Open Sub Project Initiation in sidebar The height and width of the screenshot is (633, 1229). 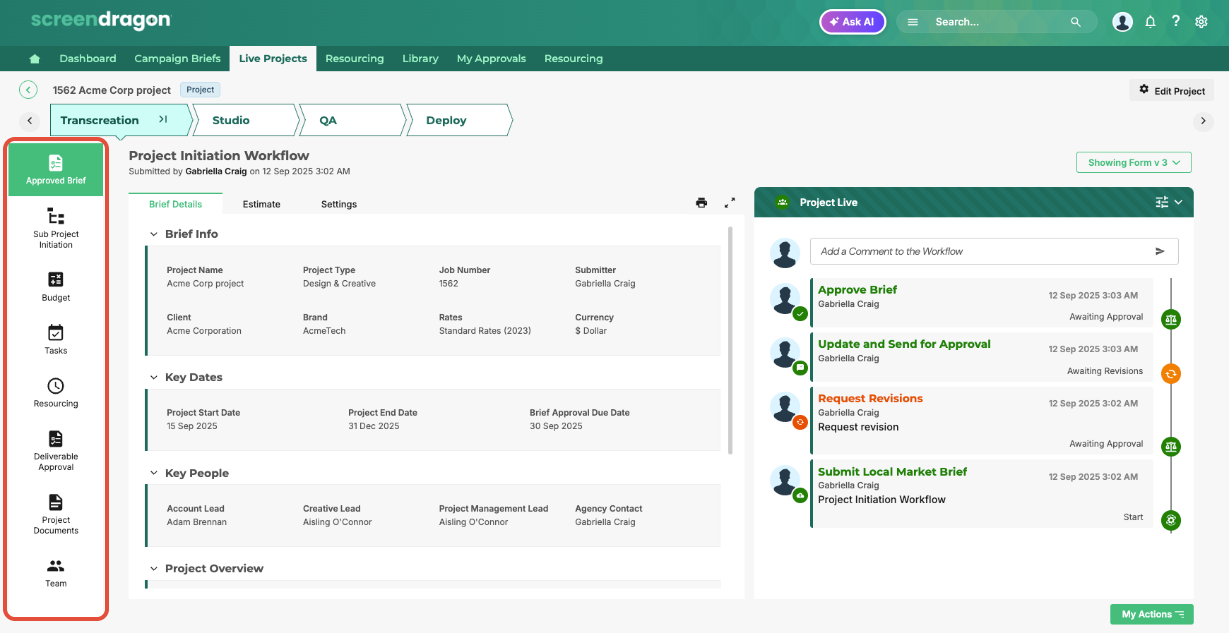(x=56, y=227)
